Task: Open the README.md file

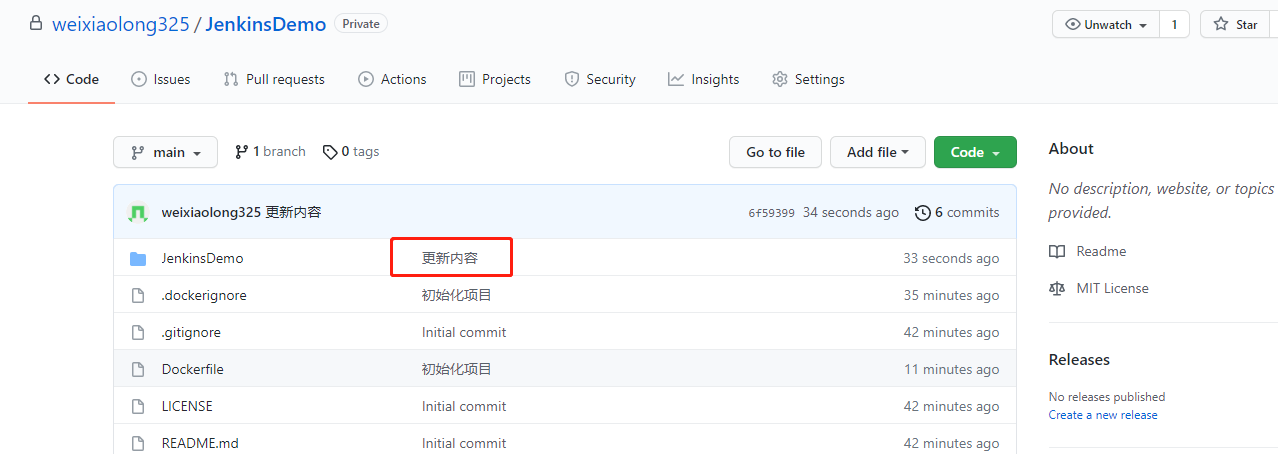Action: pos(200,443)
